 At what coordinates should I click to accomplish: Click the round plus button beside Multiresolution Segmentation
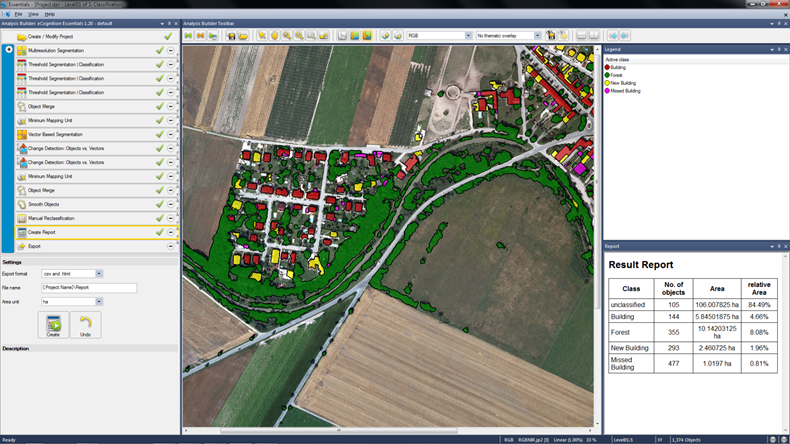click(x=9, y=50)
